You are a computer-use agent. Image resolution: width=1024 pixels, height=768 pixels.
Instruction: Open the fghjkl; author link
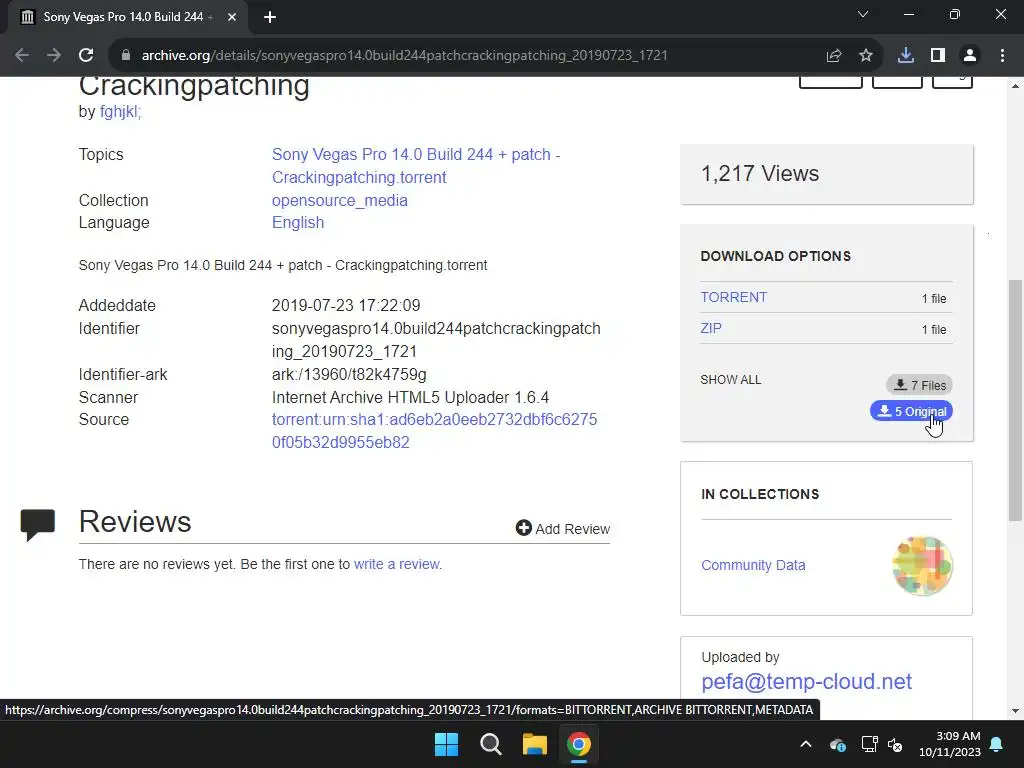click(x=120, y=112)
